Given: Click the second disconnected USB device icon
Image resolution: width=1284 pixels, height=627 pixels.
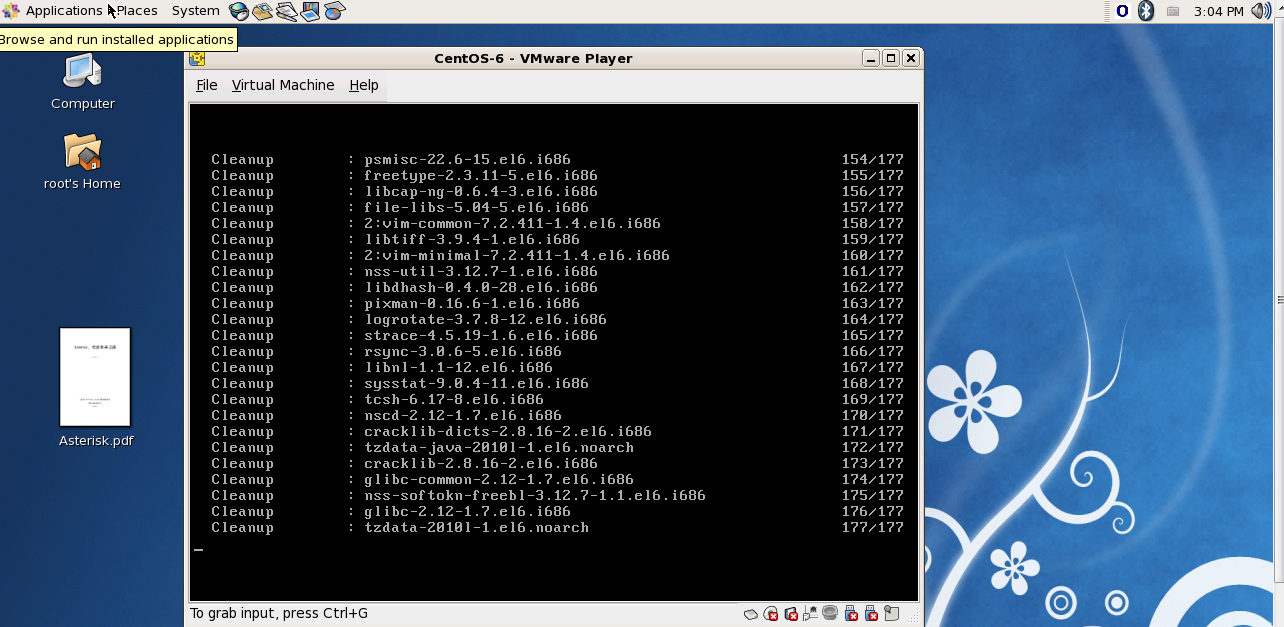Looking at the screenshot, I should pyautogui.click(x=871, y=613).
